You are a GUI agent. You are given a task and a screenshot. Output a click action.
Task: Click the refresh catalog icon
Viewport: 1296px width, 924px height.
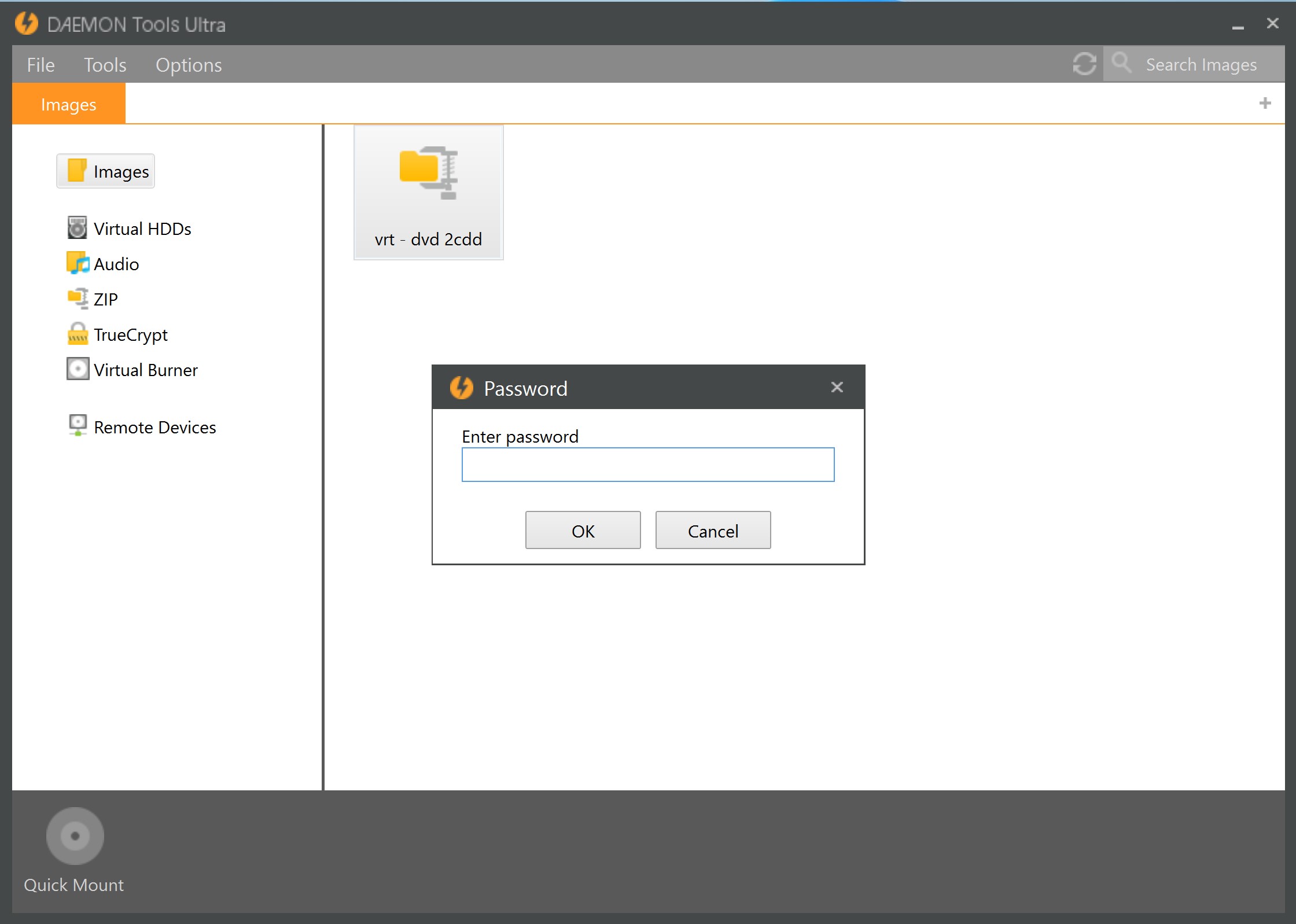pyautogui.click(x=1084, y=64)
